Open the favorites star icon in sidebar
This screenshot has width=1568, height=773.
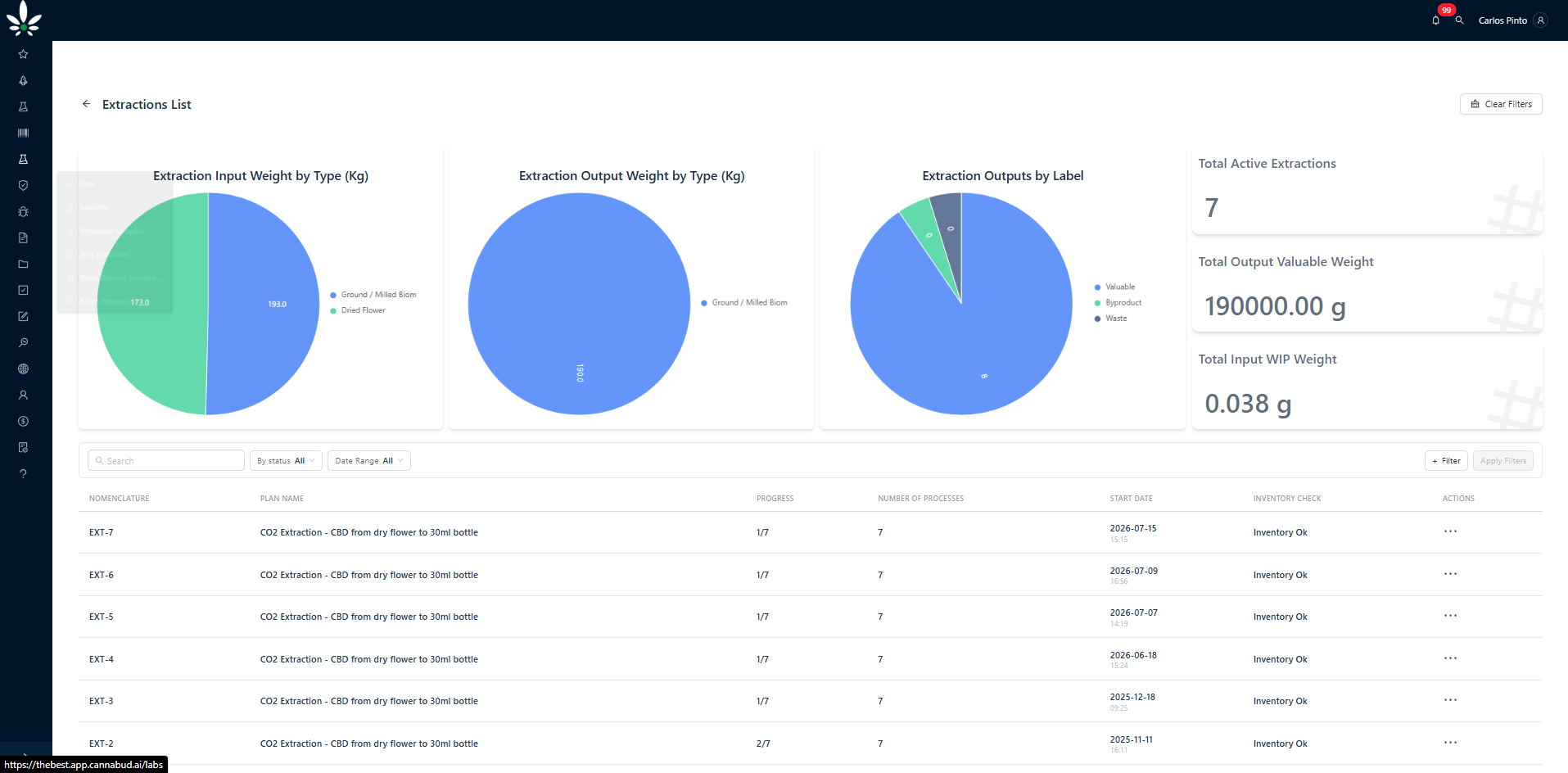coord(23,54)
